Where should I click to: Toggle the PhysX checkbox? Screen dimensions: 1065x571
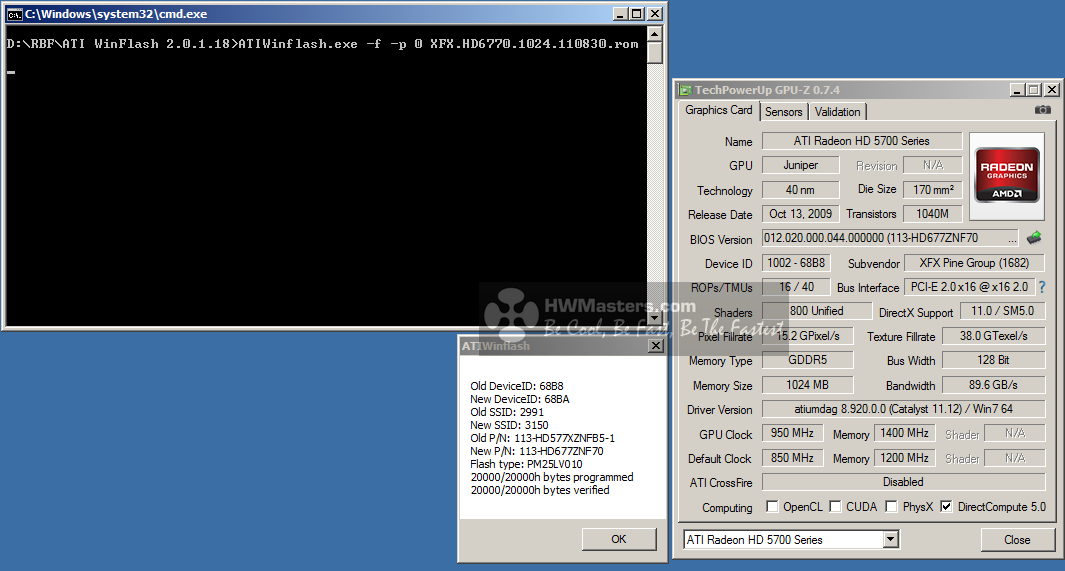891,506
